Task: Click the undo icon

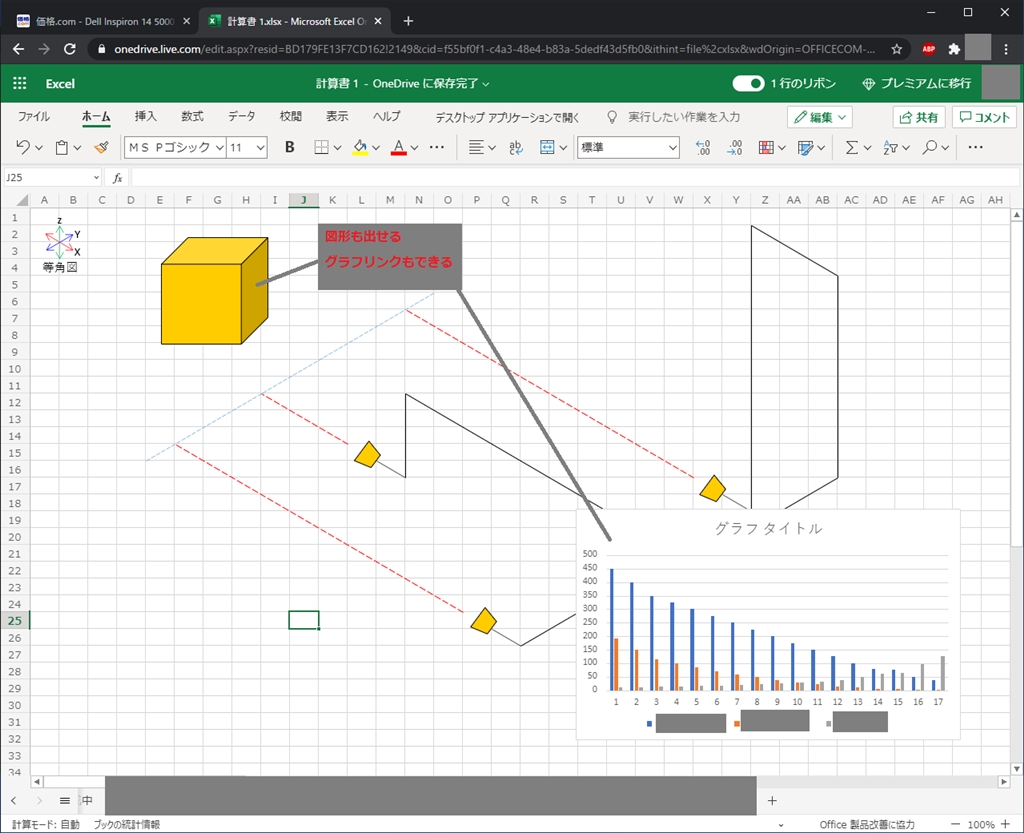Action: pos(23,147)
